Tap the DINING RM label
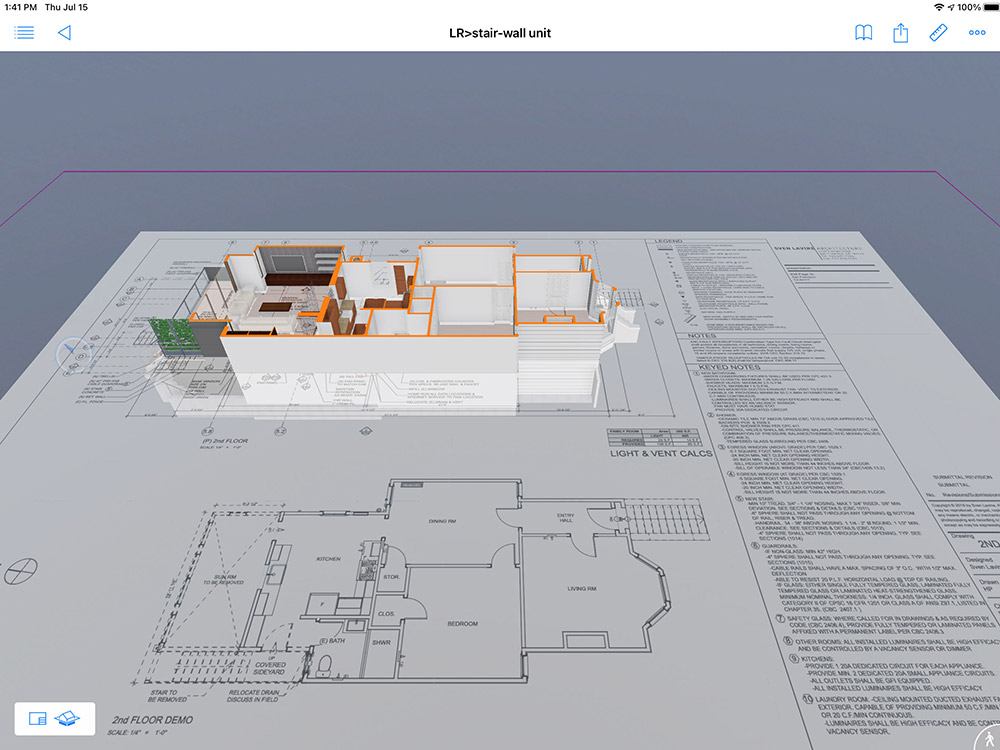This screenshot has height=750, width=1000. pos(442,521)
